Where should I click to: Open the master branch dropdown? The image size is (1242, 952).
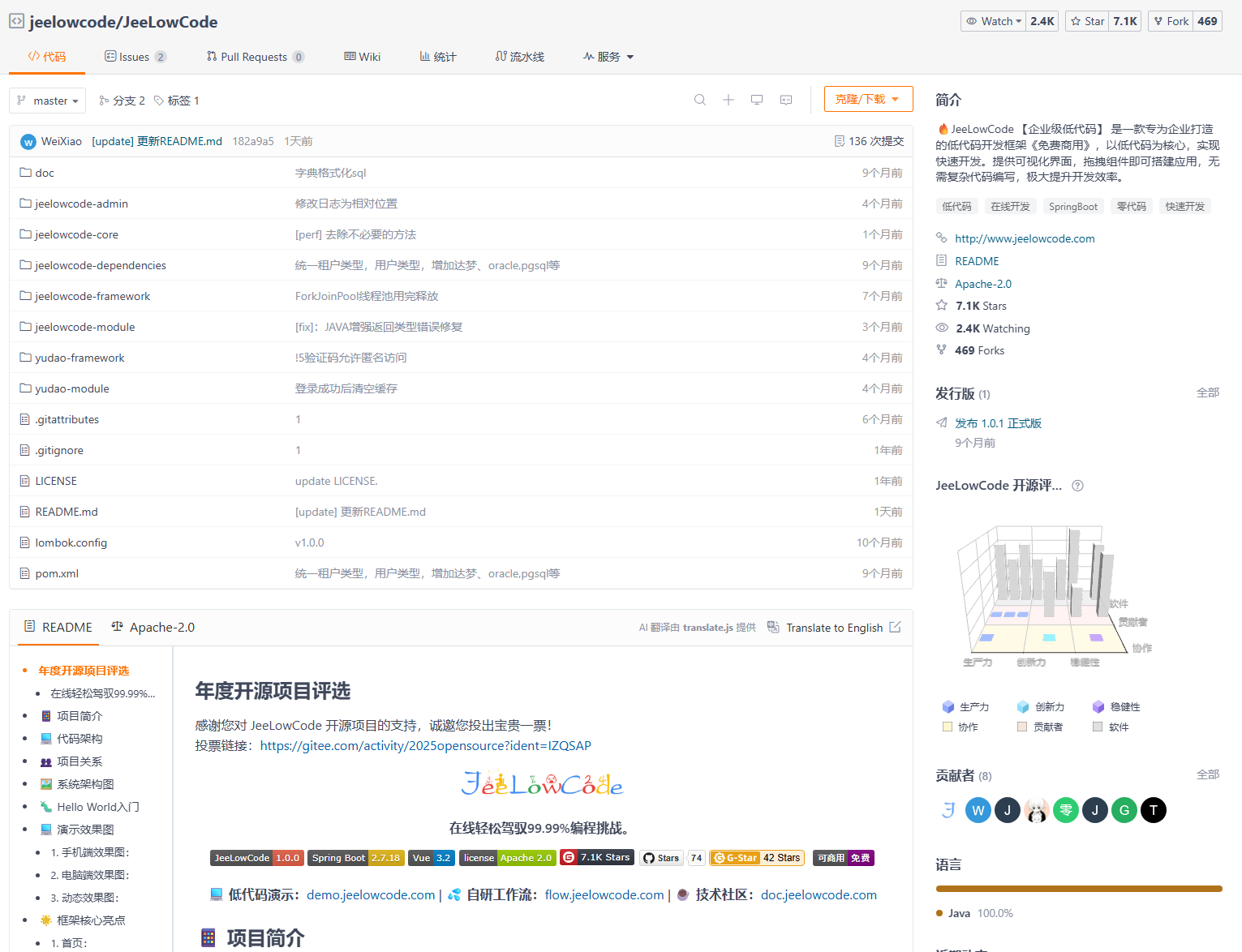click(x=47, y=101)
